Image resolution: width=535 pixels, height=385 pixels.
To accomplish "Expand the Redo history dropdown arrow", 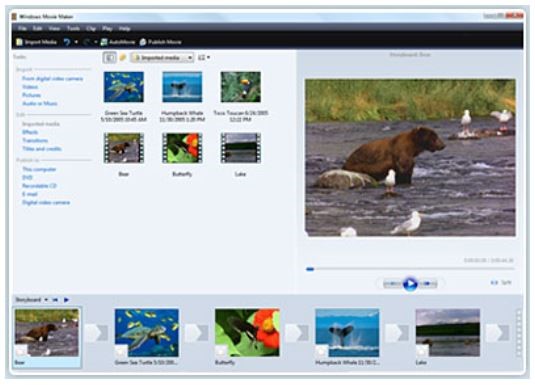I will coord(96,42).
